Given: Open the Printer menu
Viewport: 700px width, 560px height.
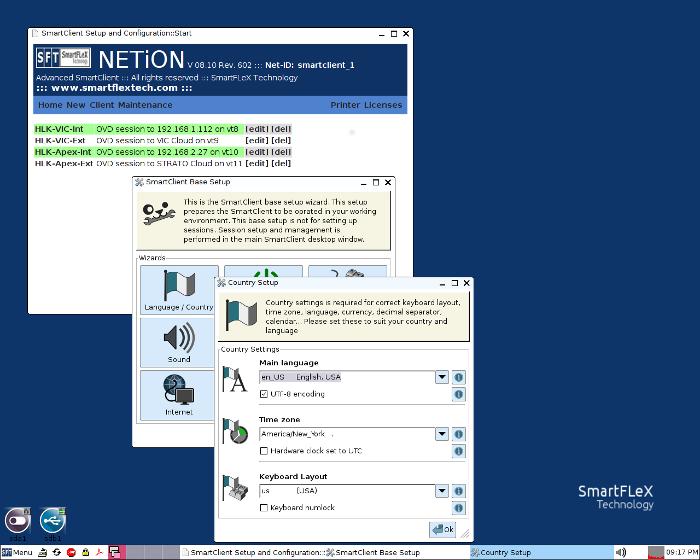Looking at the screenshot, I should tap(345, 105).
